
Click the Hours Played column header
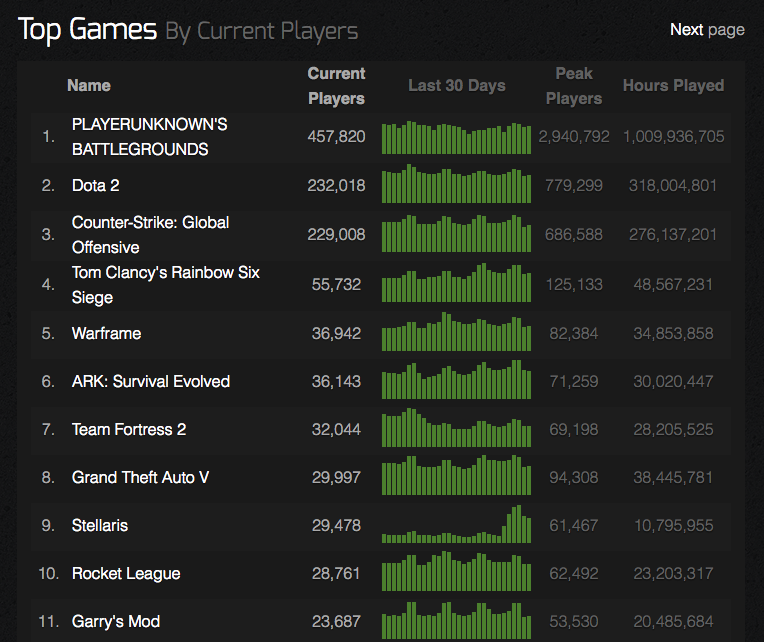coord(673,86)
